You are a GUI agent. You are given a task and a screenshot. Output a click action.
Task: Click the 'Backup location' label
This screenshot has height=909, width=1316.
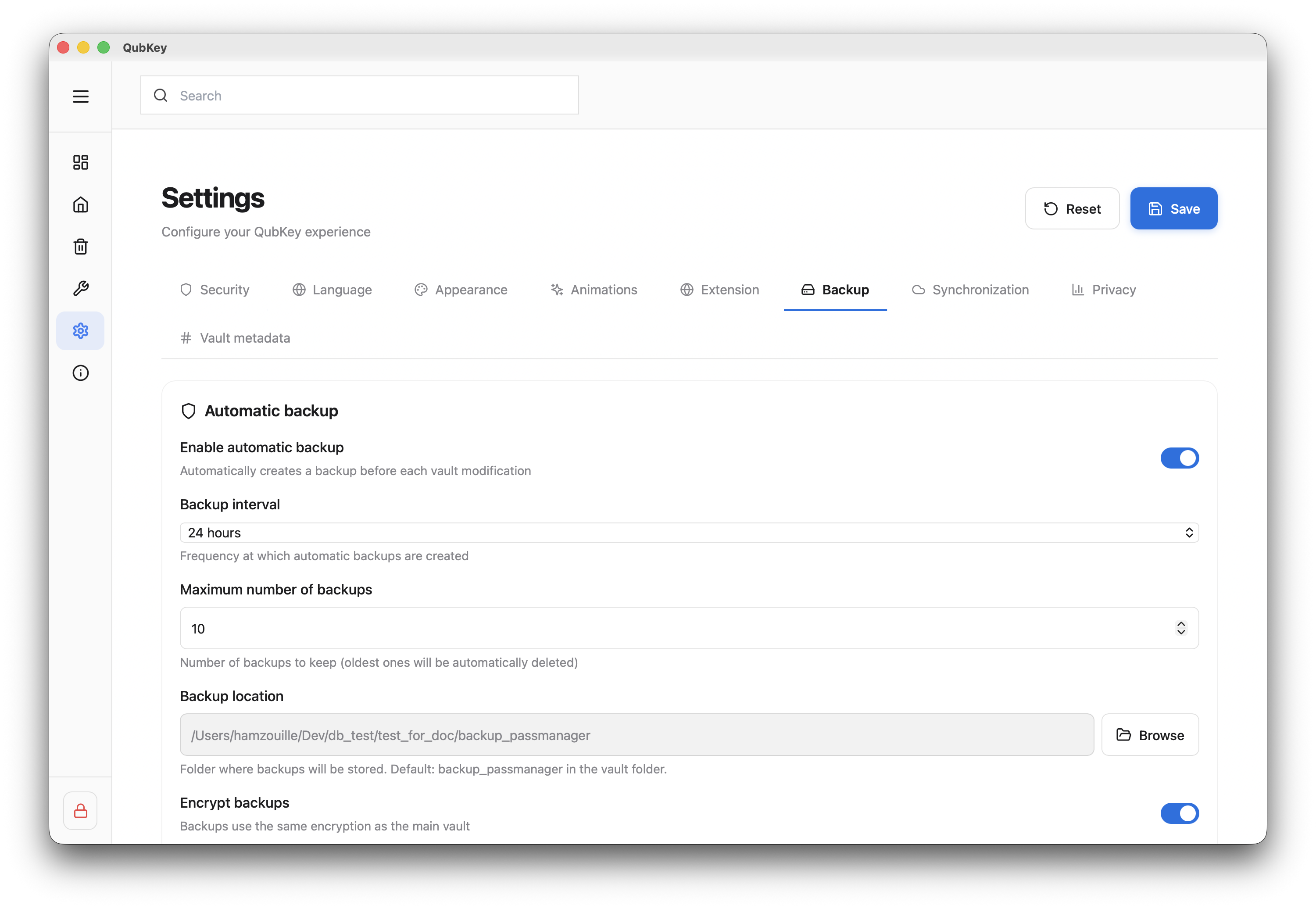(x=232, y=696)
